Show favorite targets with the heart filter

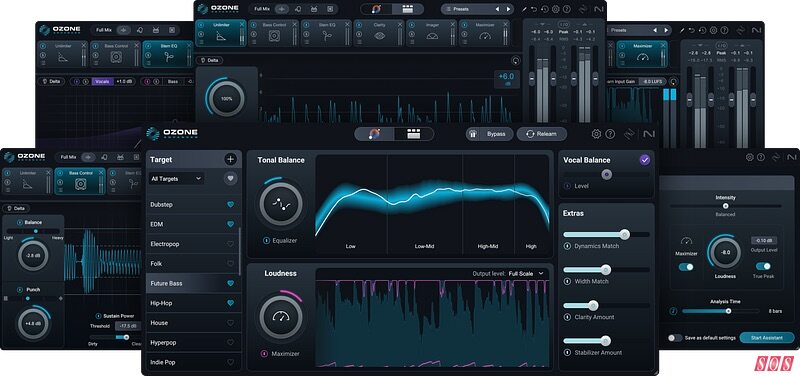(231, 179)
